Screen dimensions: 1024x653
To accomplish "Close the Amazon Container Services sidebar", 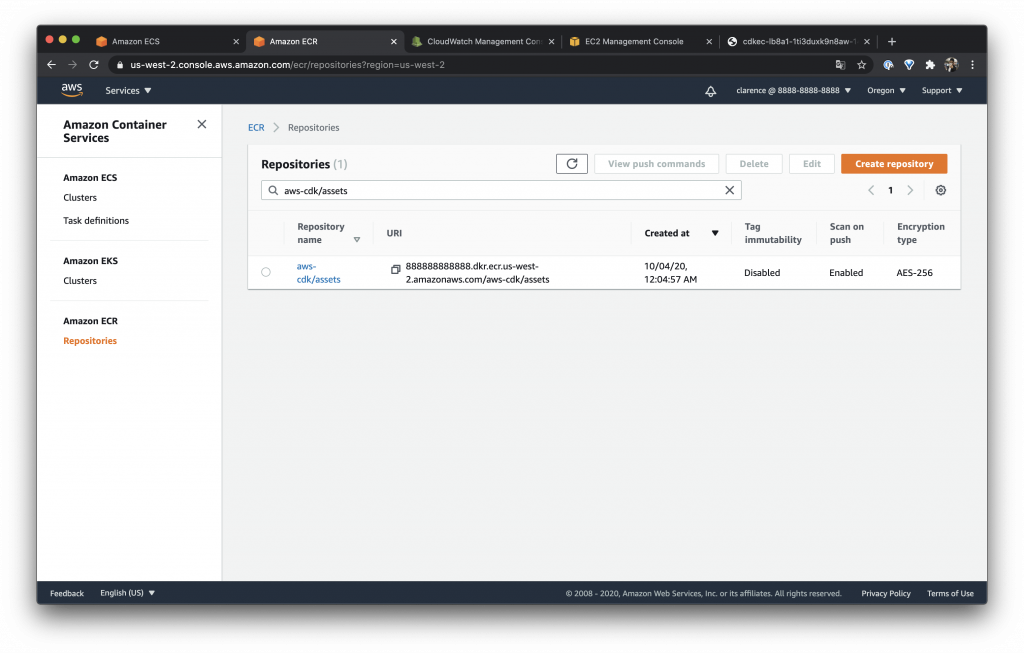I will pyautogui.click(x=202, y=124).
